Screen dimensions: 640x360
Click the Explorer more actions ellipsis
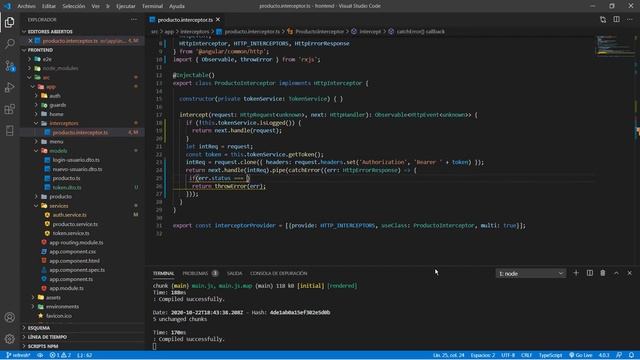[x=134, y=19]
